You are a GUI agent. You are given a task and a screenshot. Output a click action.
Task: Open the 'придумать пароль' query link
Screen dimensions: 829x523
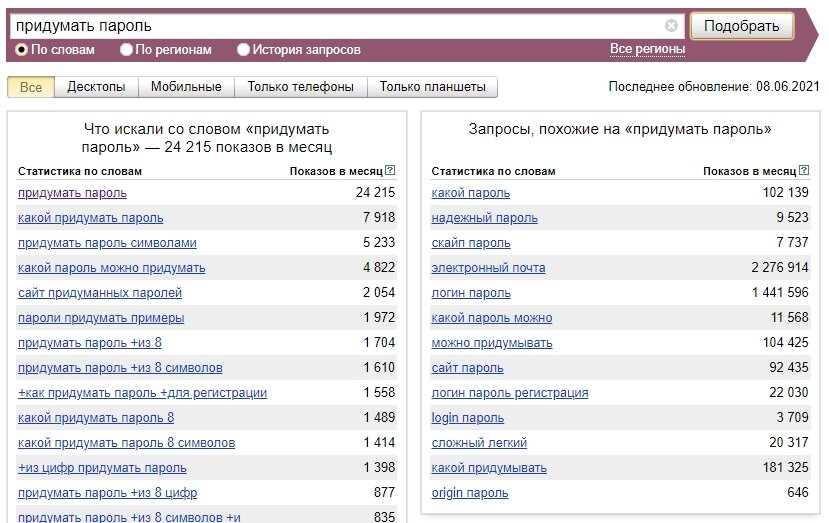click(72, 193)
